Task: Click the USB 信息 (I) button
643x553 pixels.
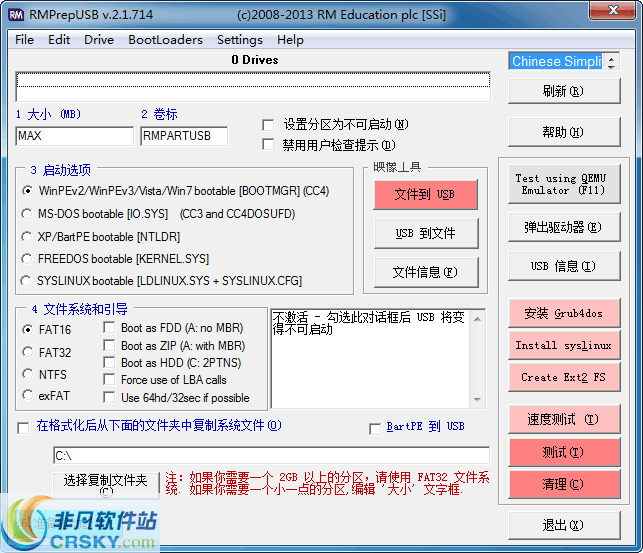Action: click(x=564, y=266)
